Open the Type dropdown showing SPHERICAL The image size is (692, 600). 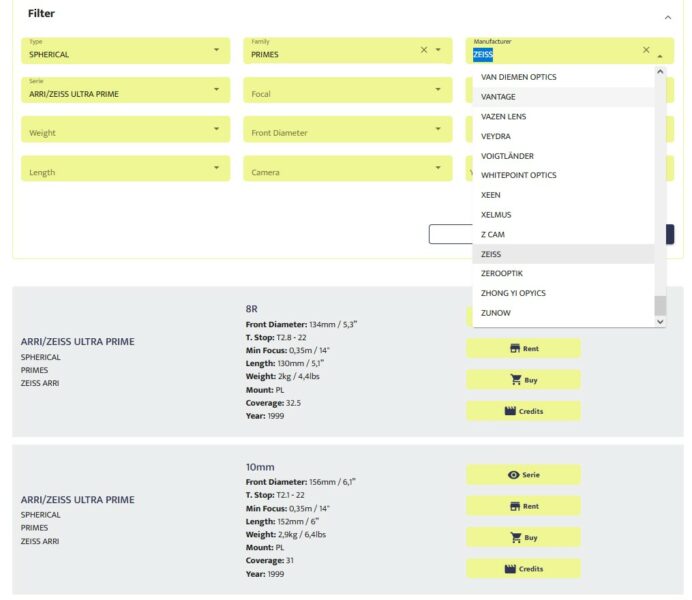tap(125, 51)
